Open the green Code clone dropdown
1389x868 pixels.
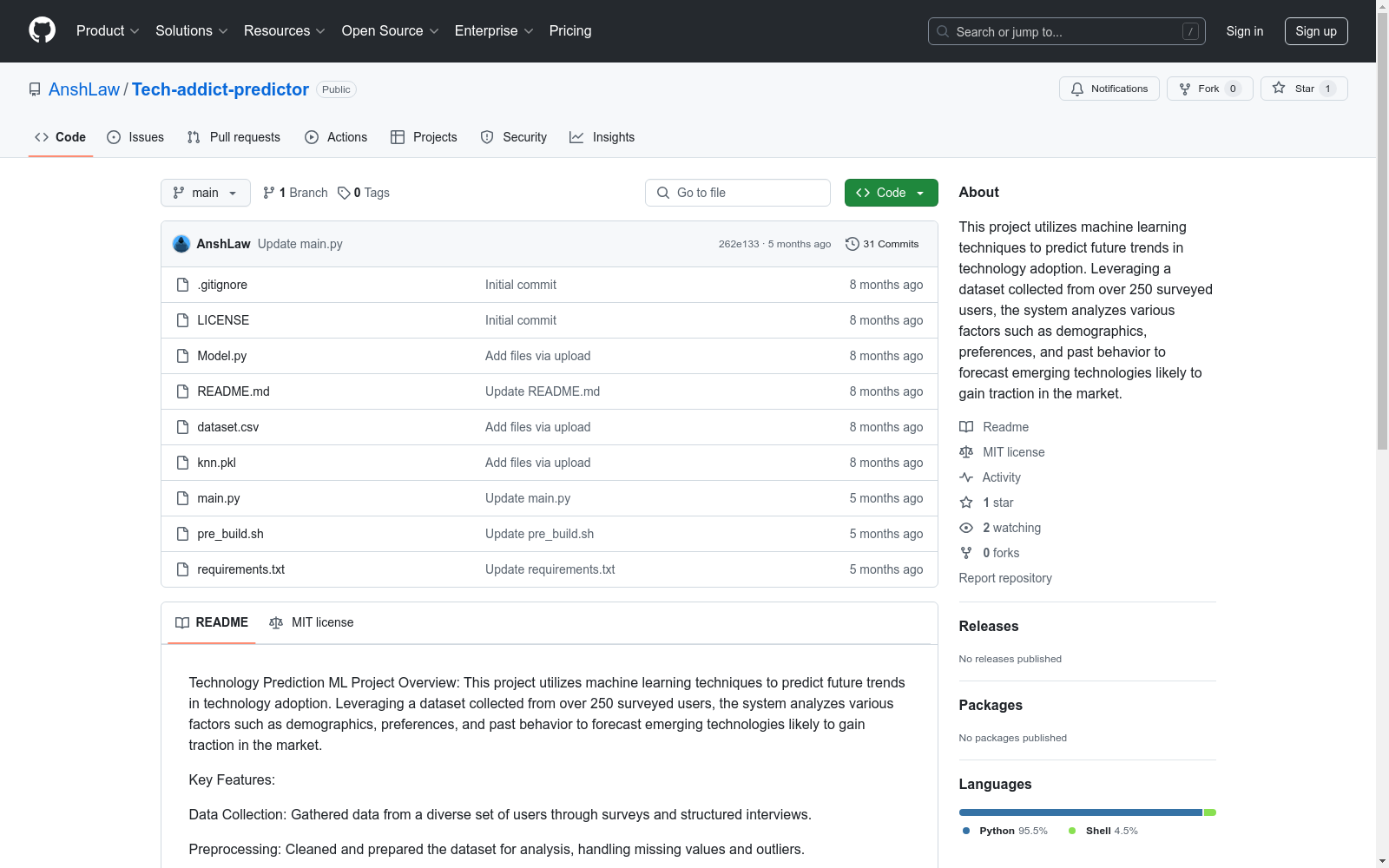(892, 193)
